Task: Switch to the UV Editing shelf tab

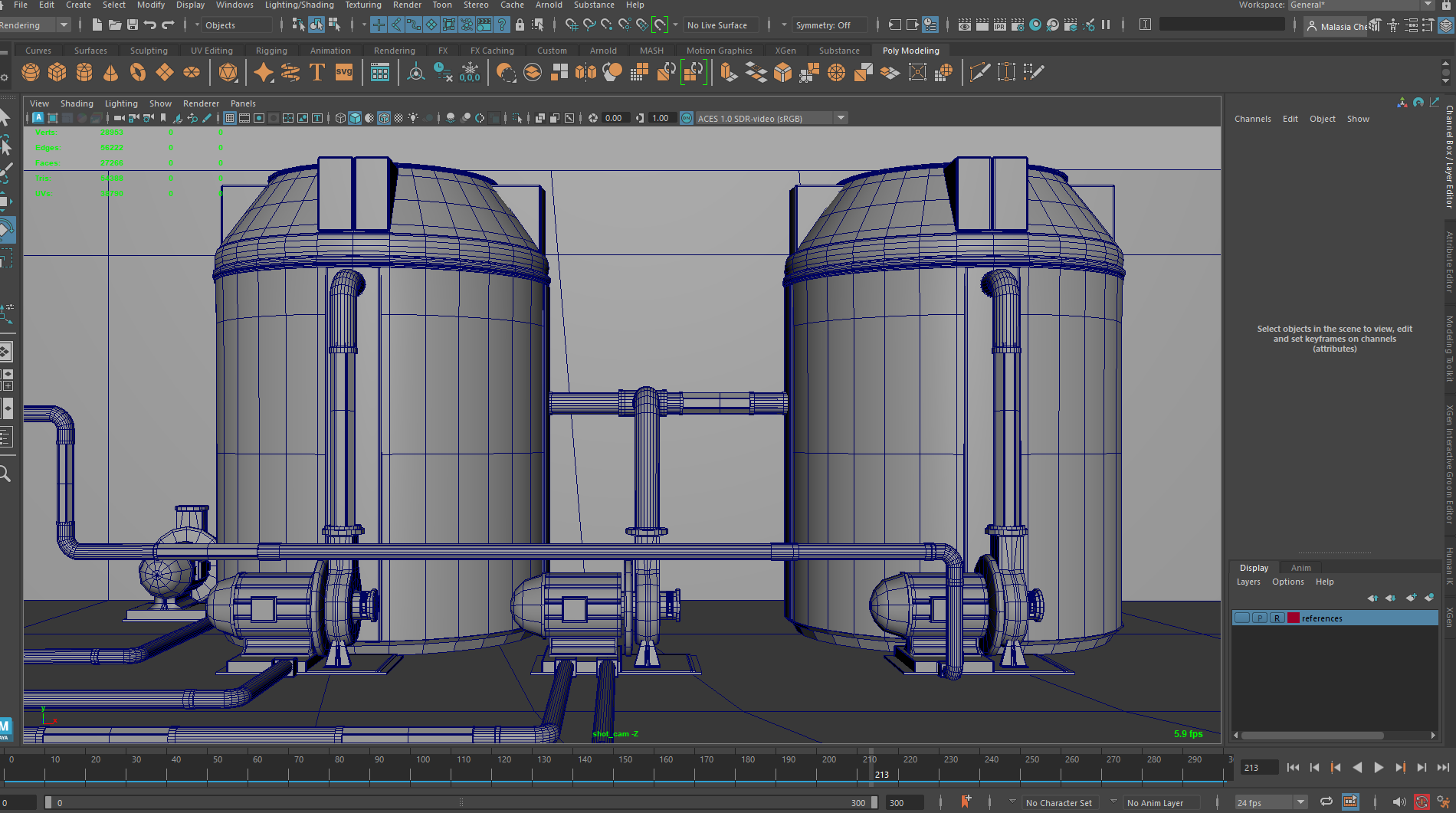Action: coord(212,51)
